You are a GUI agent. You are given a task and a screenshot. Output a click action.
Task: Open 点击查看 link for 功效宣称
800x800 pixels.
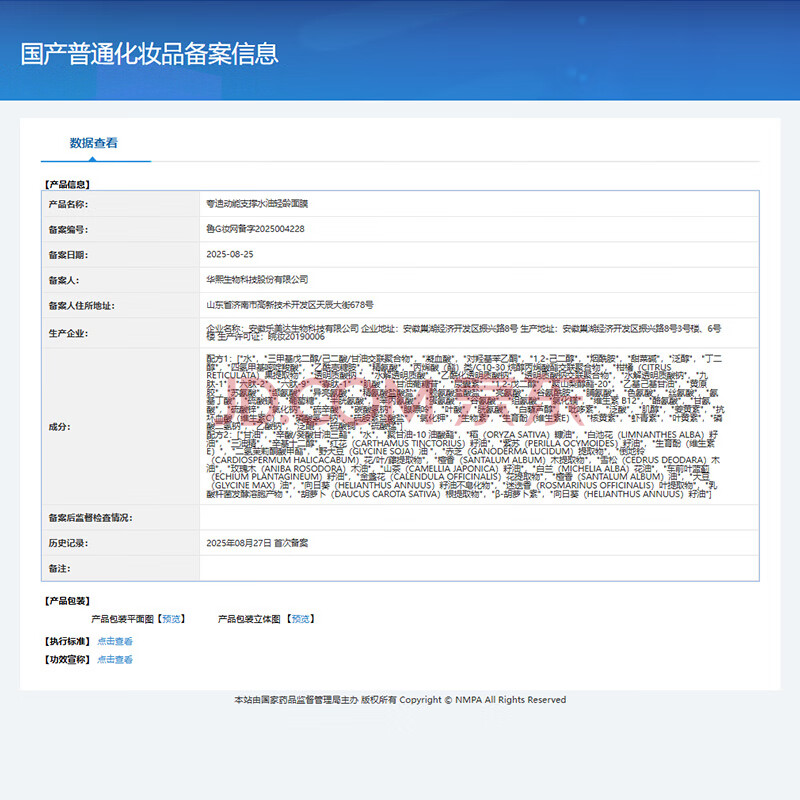point(115,659)
